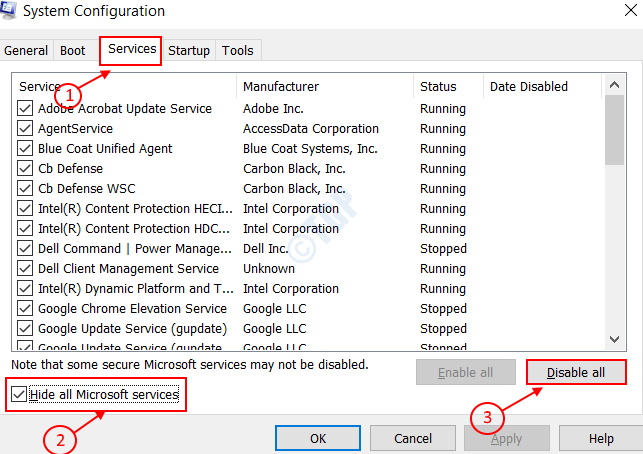This screenshot has width=643, height=454.
Task: Toggle Intel Content Protection HECI checkbox
Action: pos(25,209)
